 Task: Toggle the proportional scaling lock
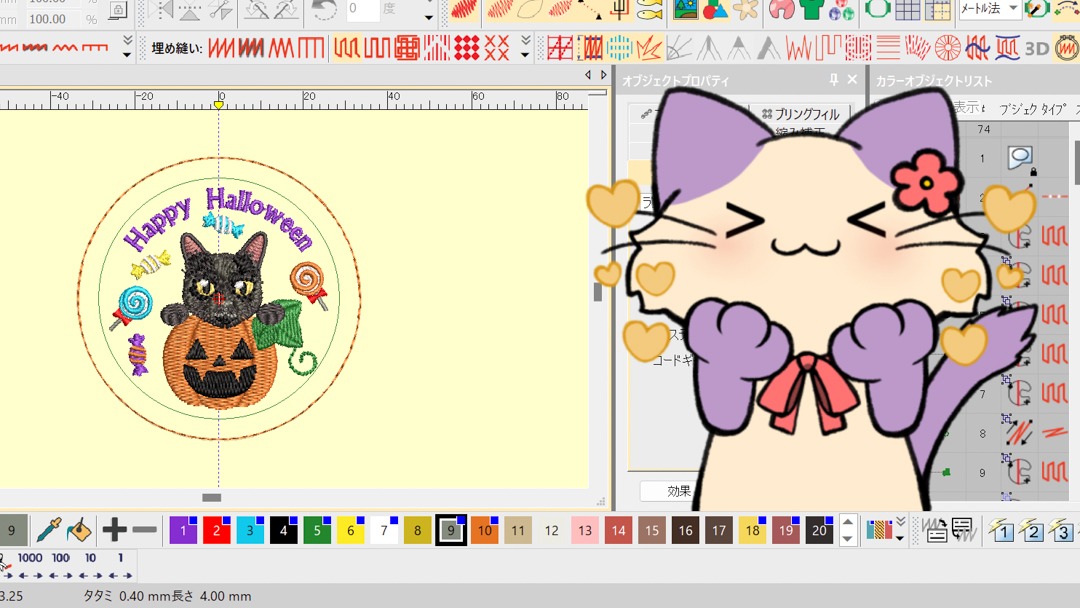[x=118, y=10]
